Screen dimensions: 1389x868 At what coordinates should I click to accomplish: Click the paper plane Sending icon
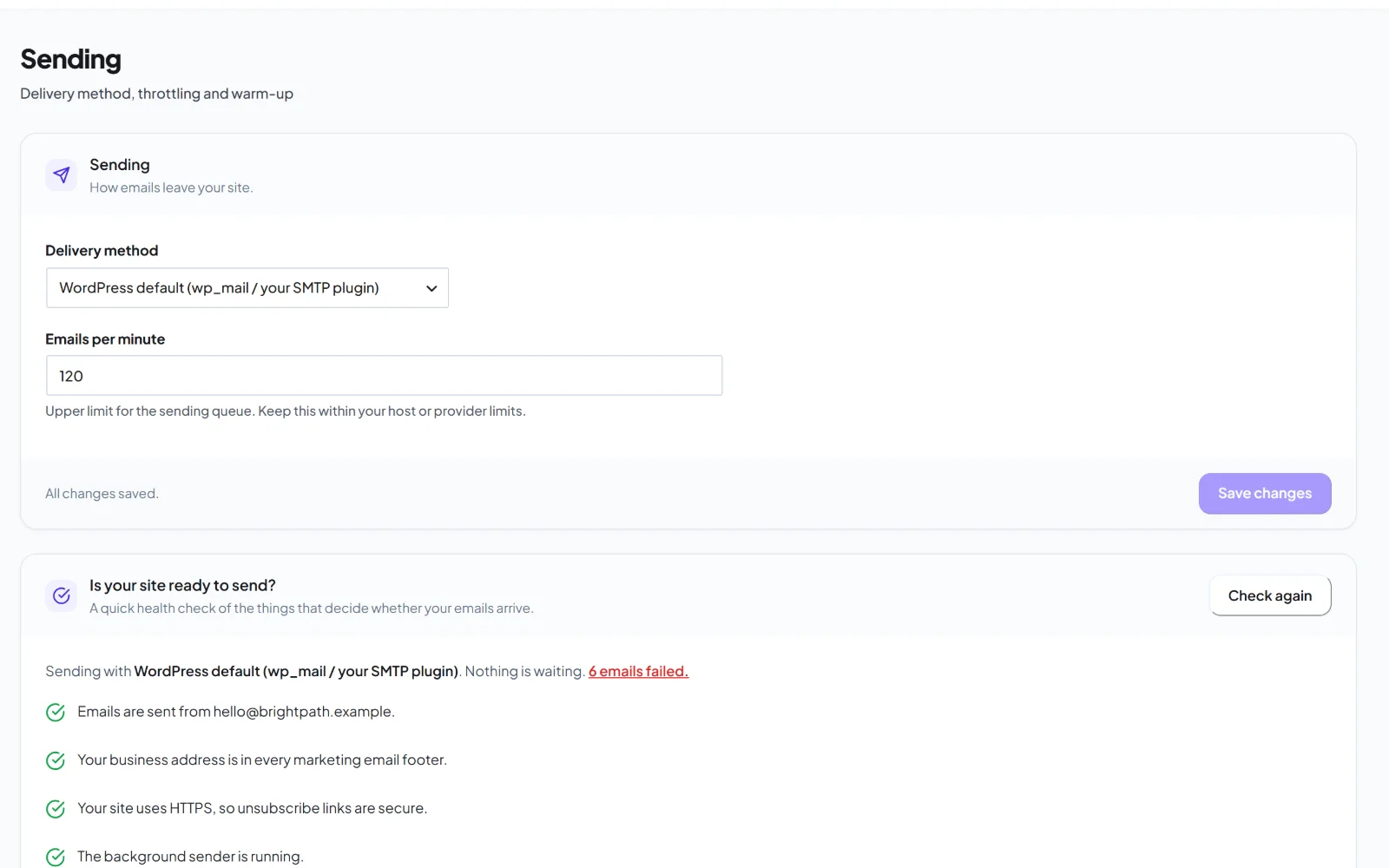[61, 175]
